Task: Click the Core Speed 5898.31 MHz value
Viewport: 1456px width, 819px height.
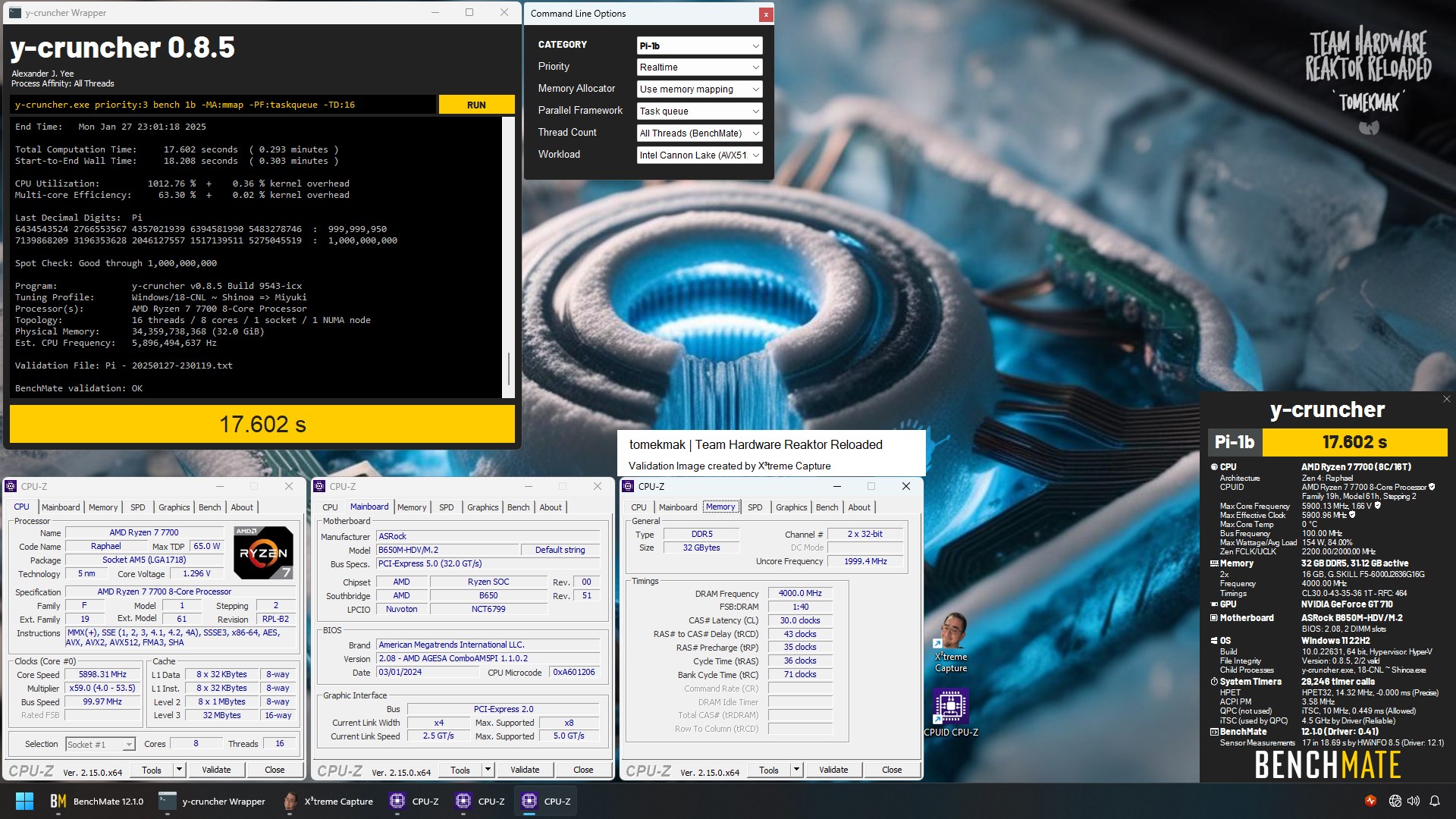Action: (x=102, y=674)
